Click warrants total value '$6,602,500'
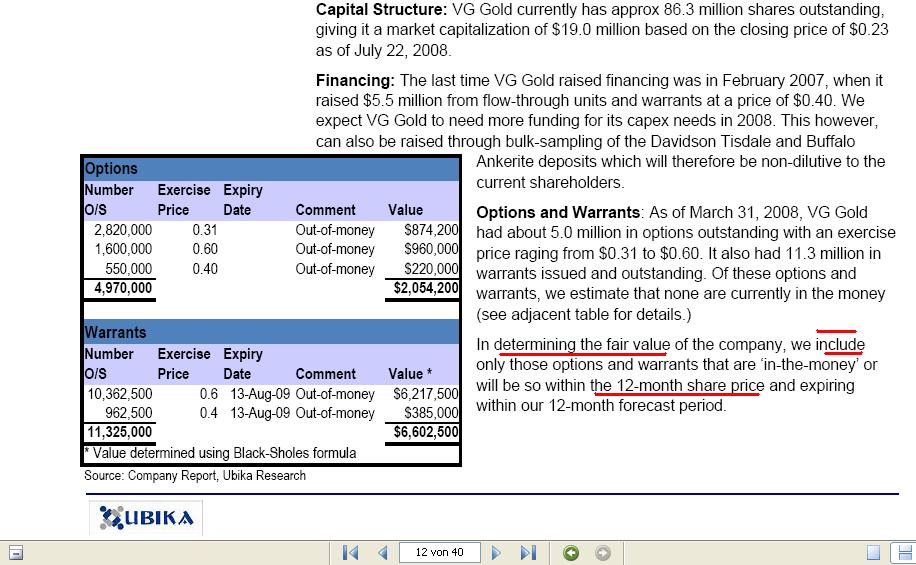The image size is (916, 565). click(426, 432)
